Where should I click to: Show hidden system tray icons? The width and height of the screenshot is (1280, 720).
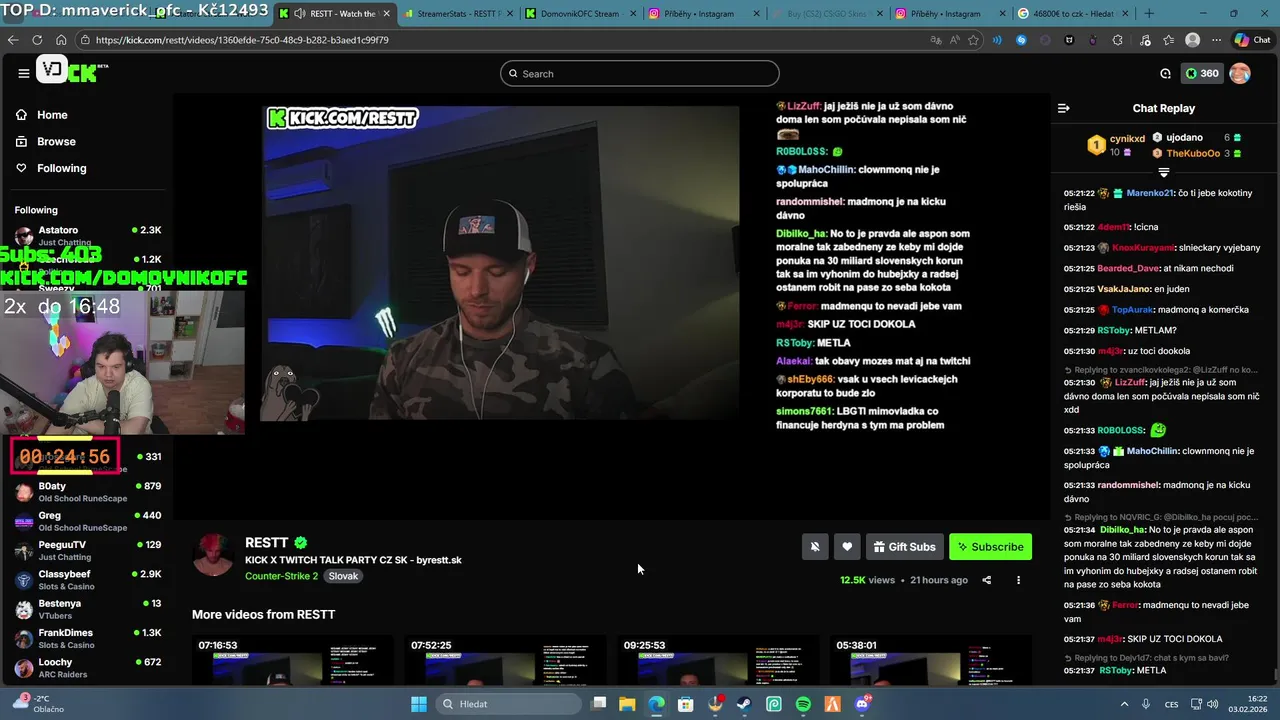click(1126, 704)
